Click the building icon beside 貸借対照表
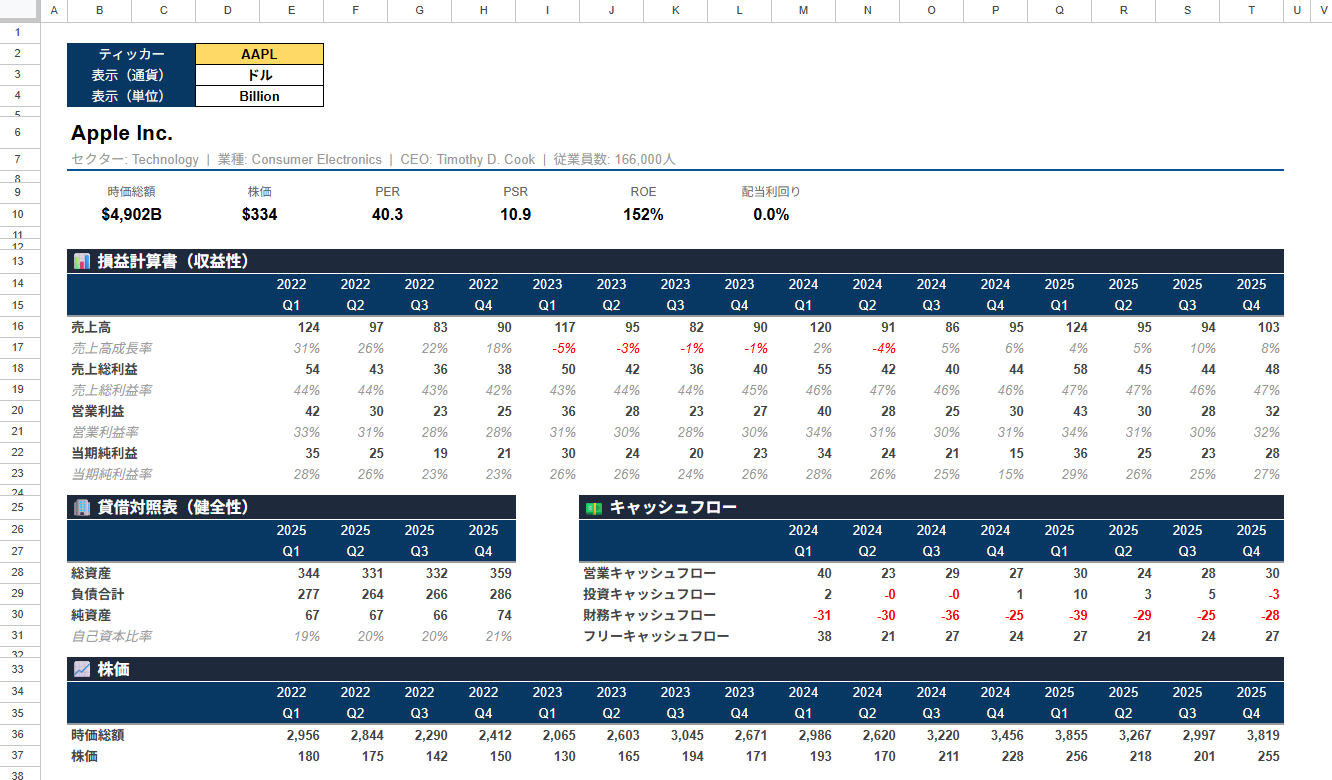 click(x=82, y=507)
